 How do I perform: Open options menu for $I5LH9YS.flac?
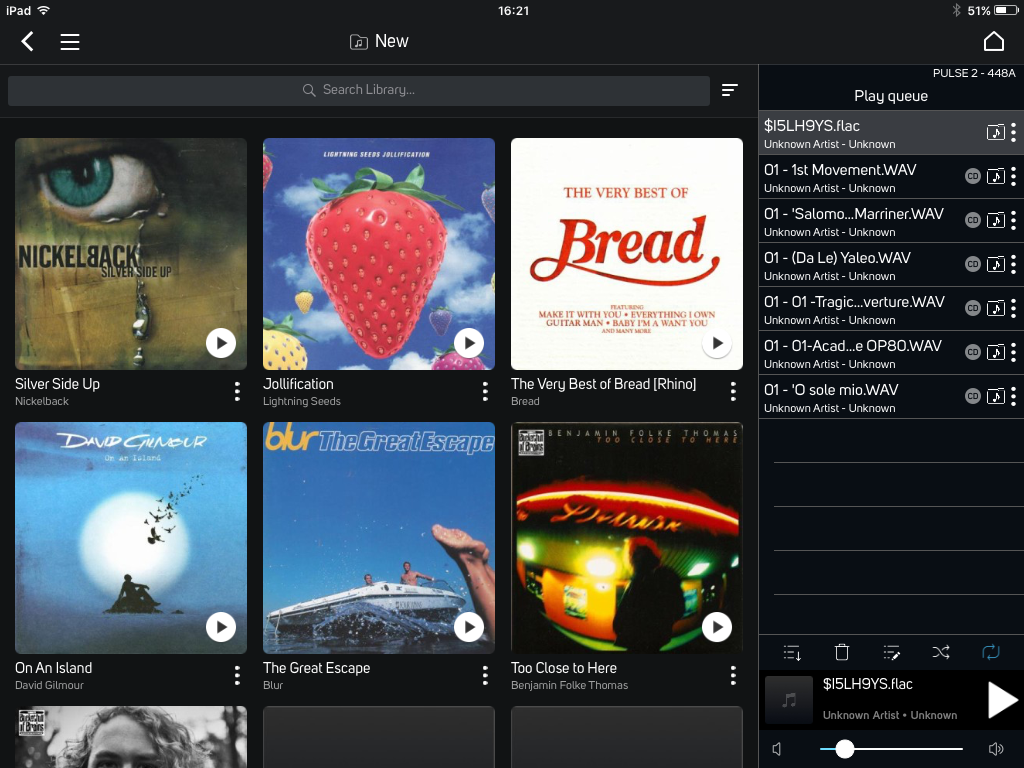pyautogui.click(x=1013, y=133)
